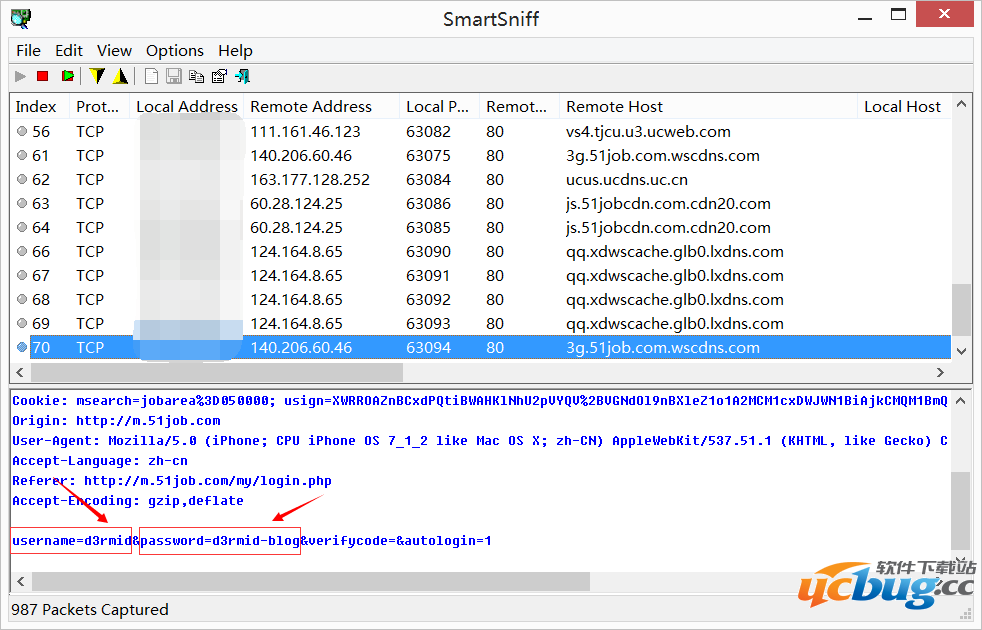Open the Properties toolbar icon
This screenshot has width=982, height=630.
click(219, 76)
